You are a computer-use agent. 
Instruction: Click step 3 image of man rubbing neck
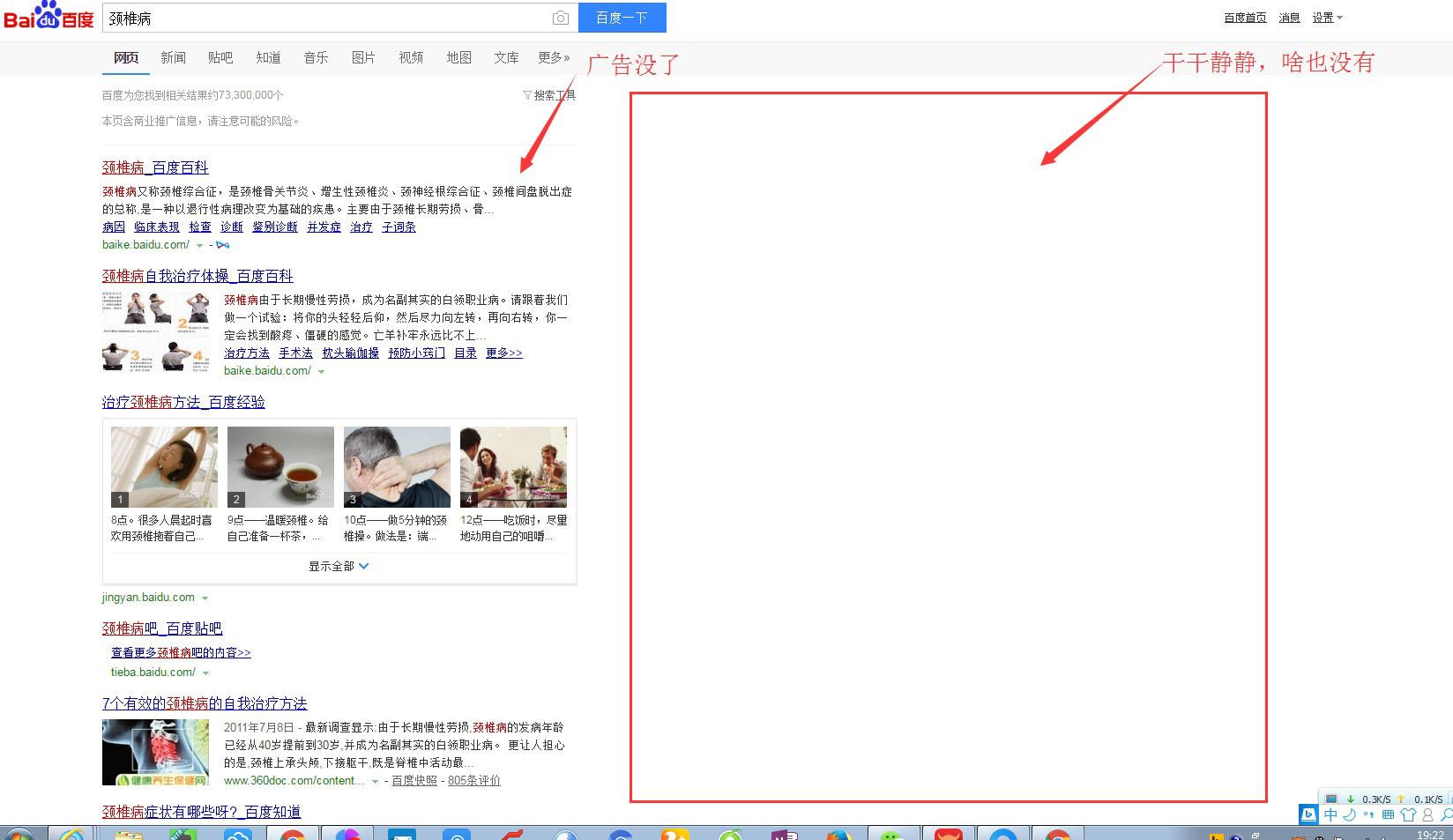pos(397,467)
